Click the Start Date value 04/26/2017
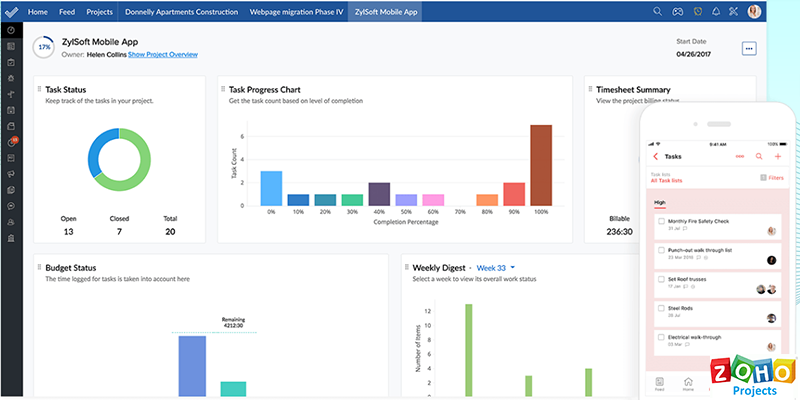 coord(693,54)
